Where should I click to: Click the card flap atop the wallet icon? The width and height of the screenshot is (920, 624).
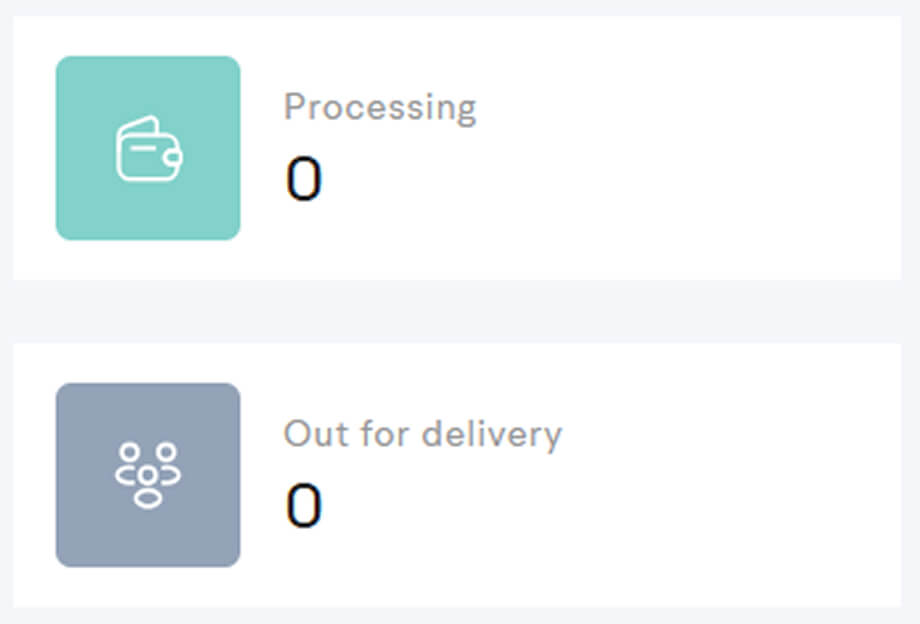coord(141,127)
